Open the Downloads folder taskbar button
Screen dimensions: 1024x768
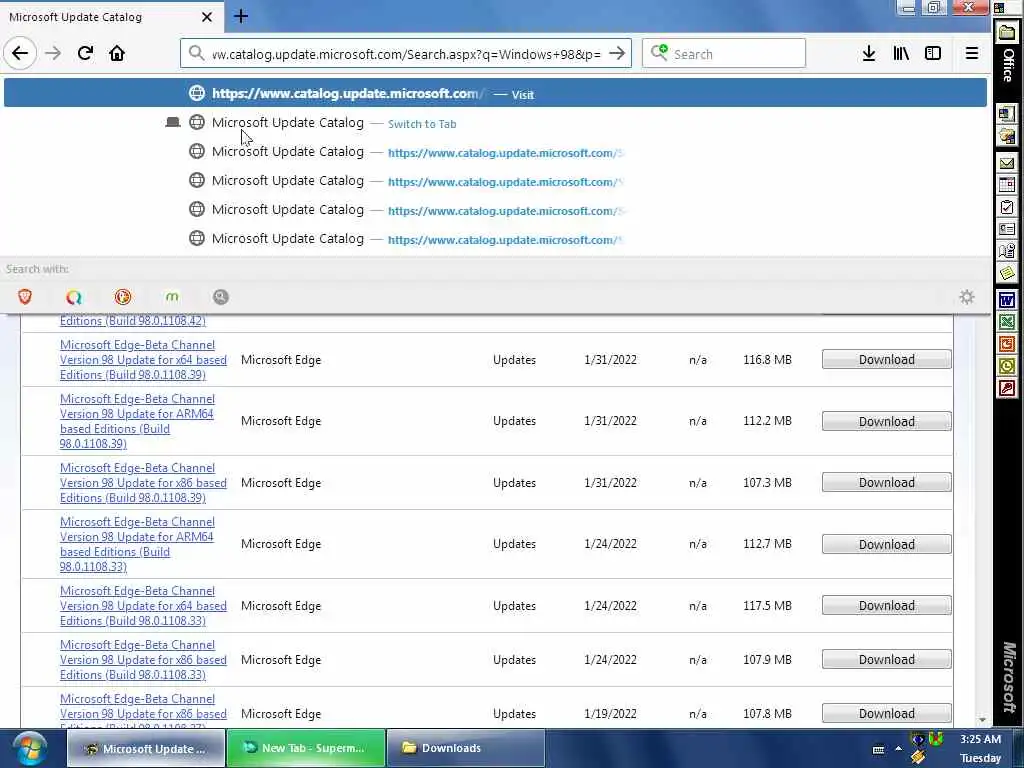point(466,748)
